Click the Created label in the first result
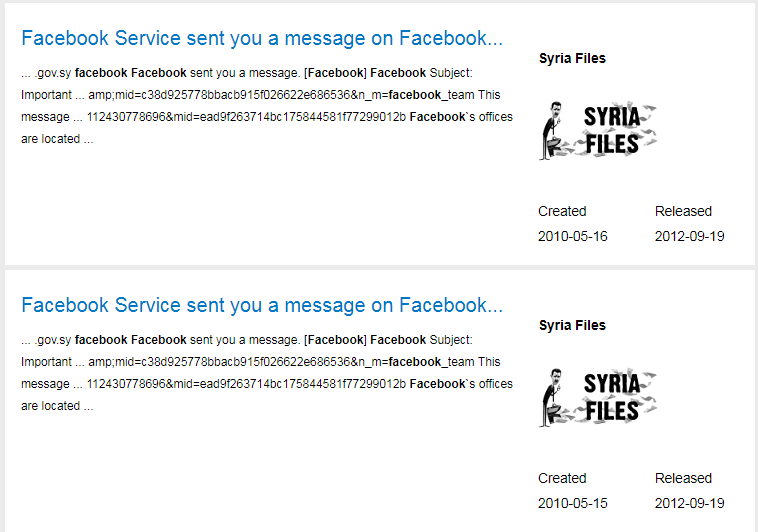 point(562,211)
